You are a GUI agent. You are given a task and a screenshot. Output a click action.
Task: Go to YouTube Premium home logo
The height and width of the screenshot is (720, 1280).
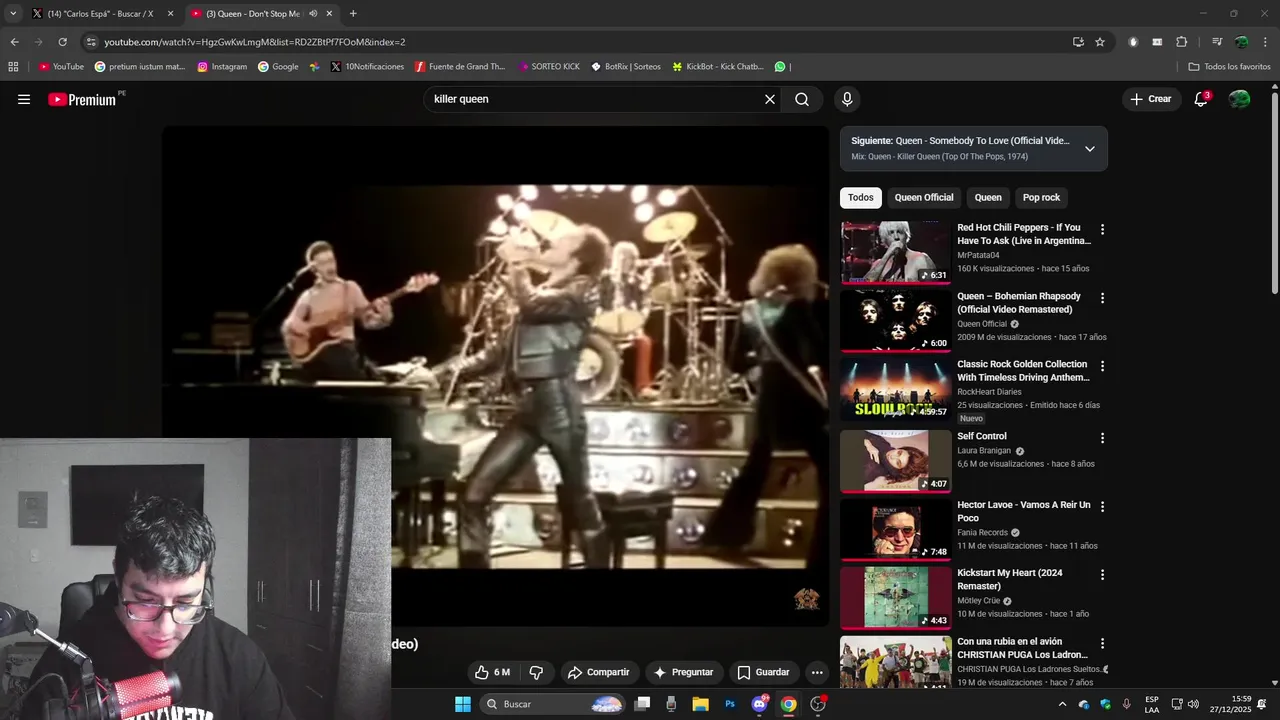(x=82, y=99)
